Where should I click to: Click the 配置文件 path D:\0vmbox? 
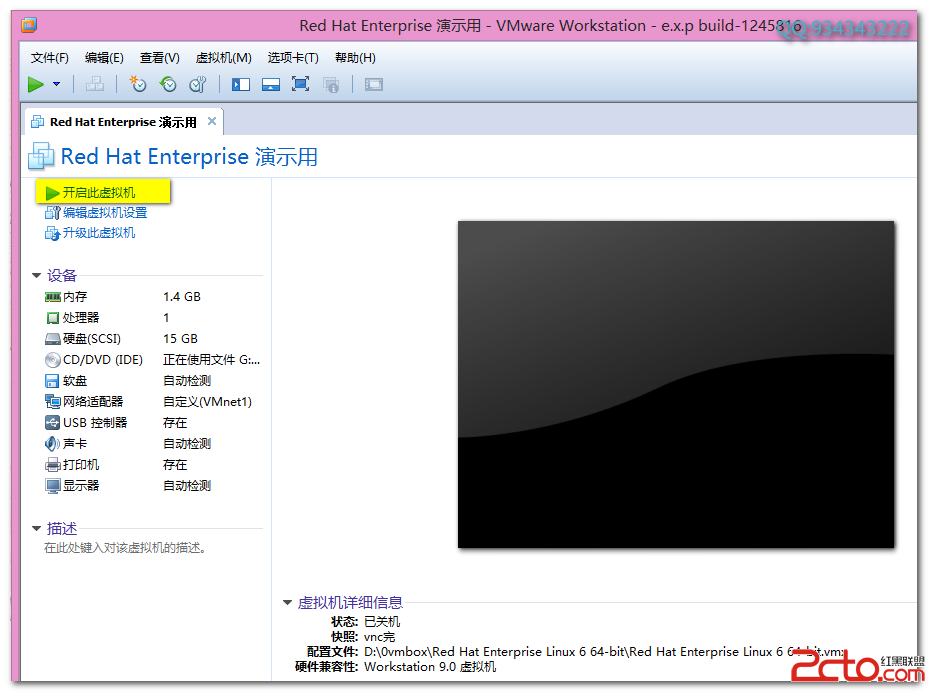(x=604, y=652)
